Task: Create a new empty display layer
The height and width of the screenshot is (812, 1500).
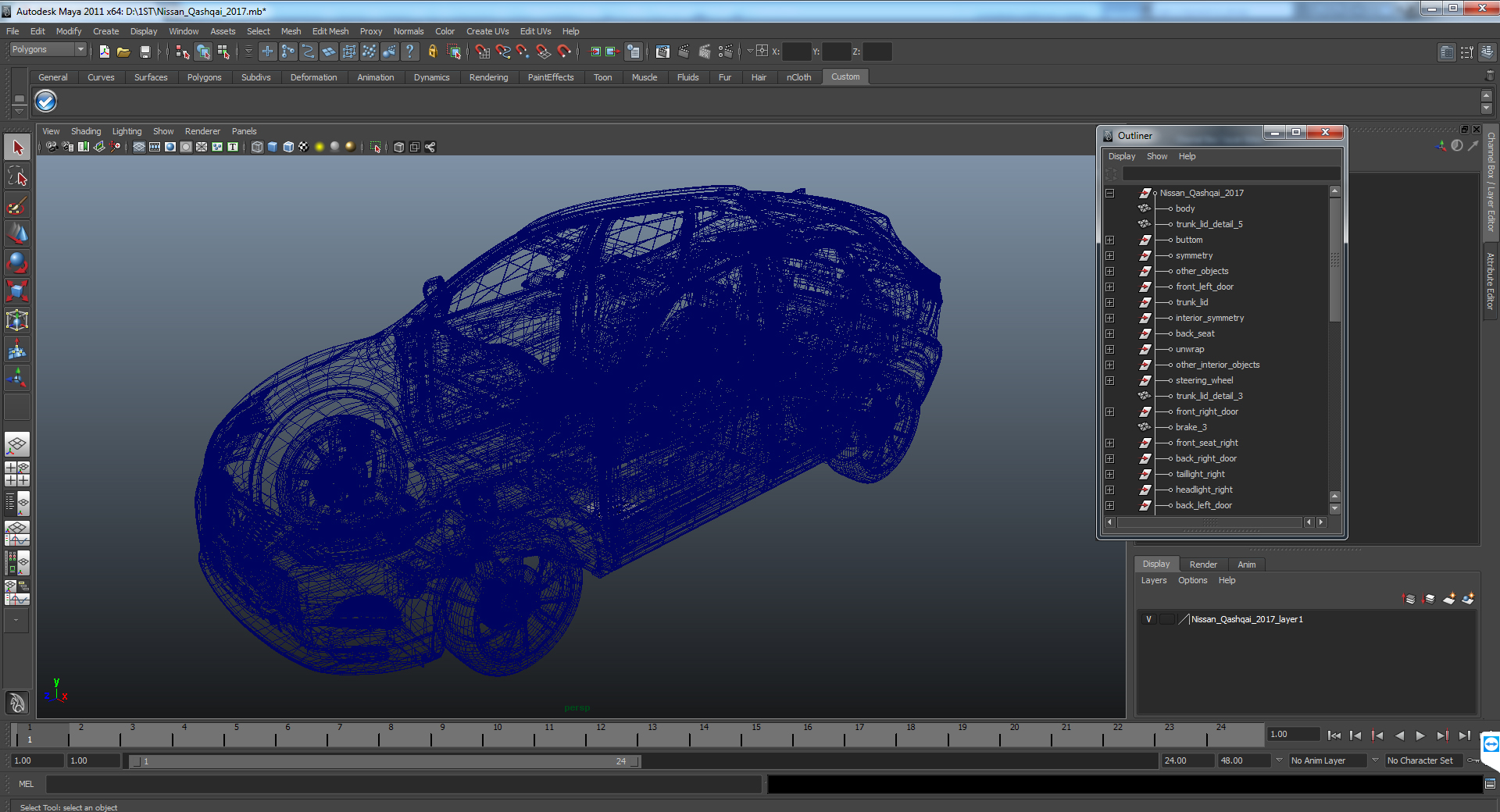Action: (1449, 599)
